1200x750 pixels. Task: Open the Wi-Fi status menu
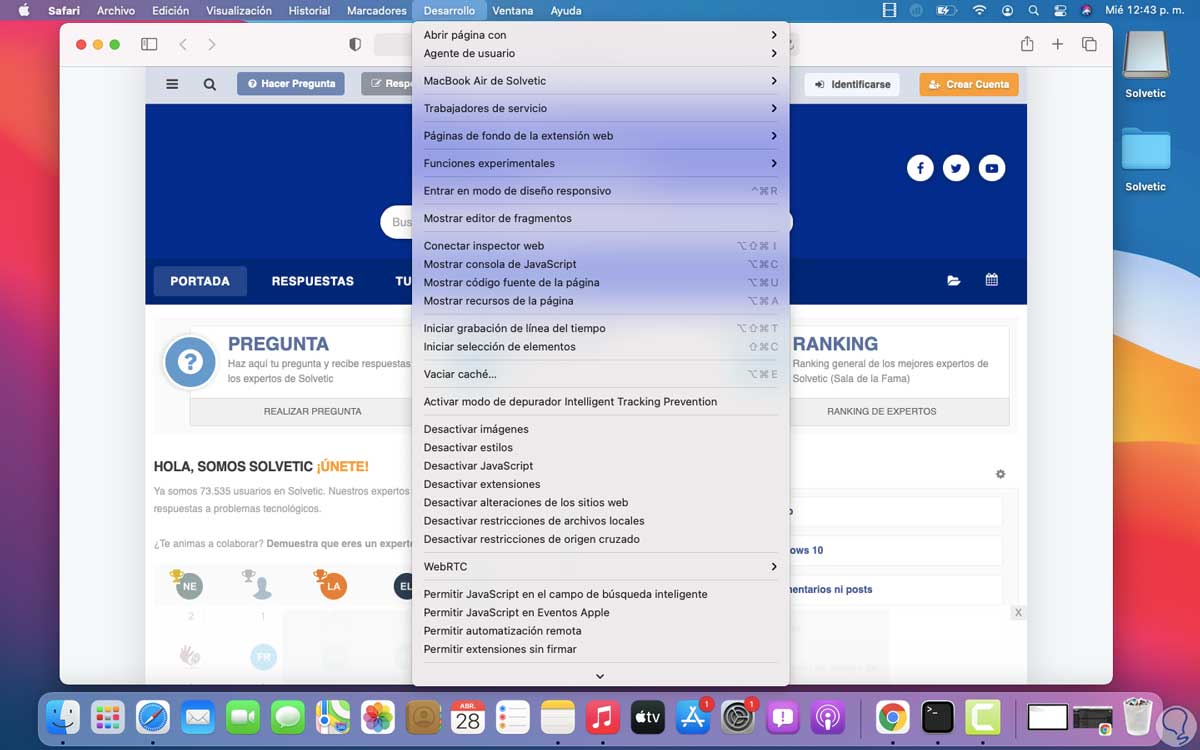point(979,10)
